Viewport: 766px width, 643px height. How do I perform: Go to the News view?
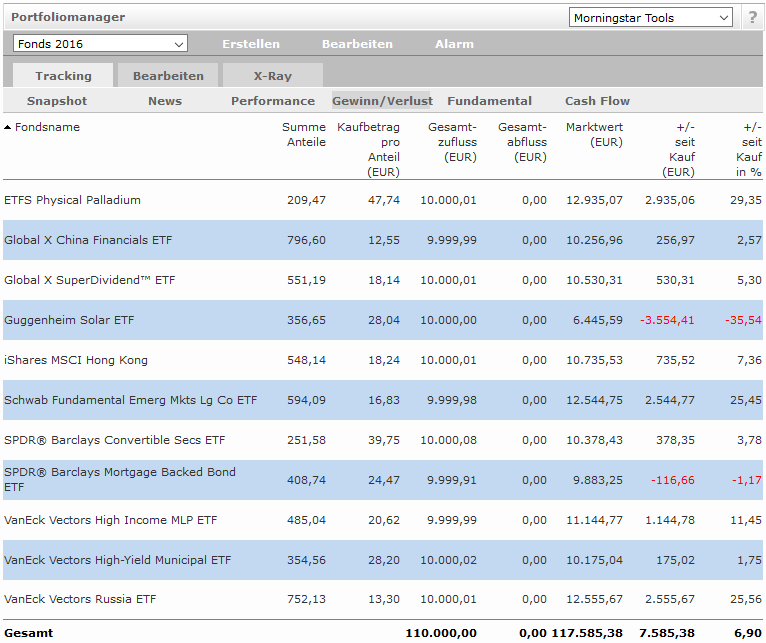pyautogui.click(x=165, y=101)
